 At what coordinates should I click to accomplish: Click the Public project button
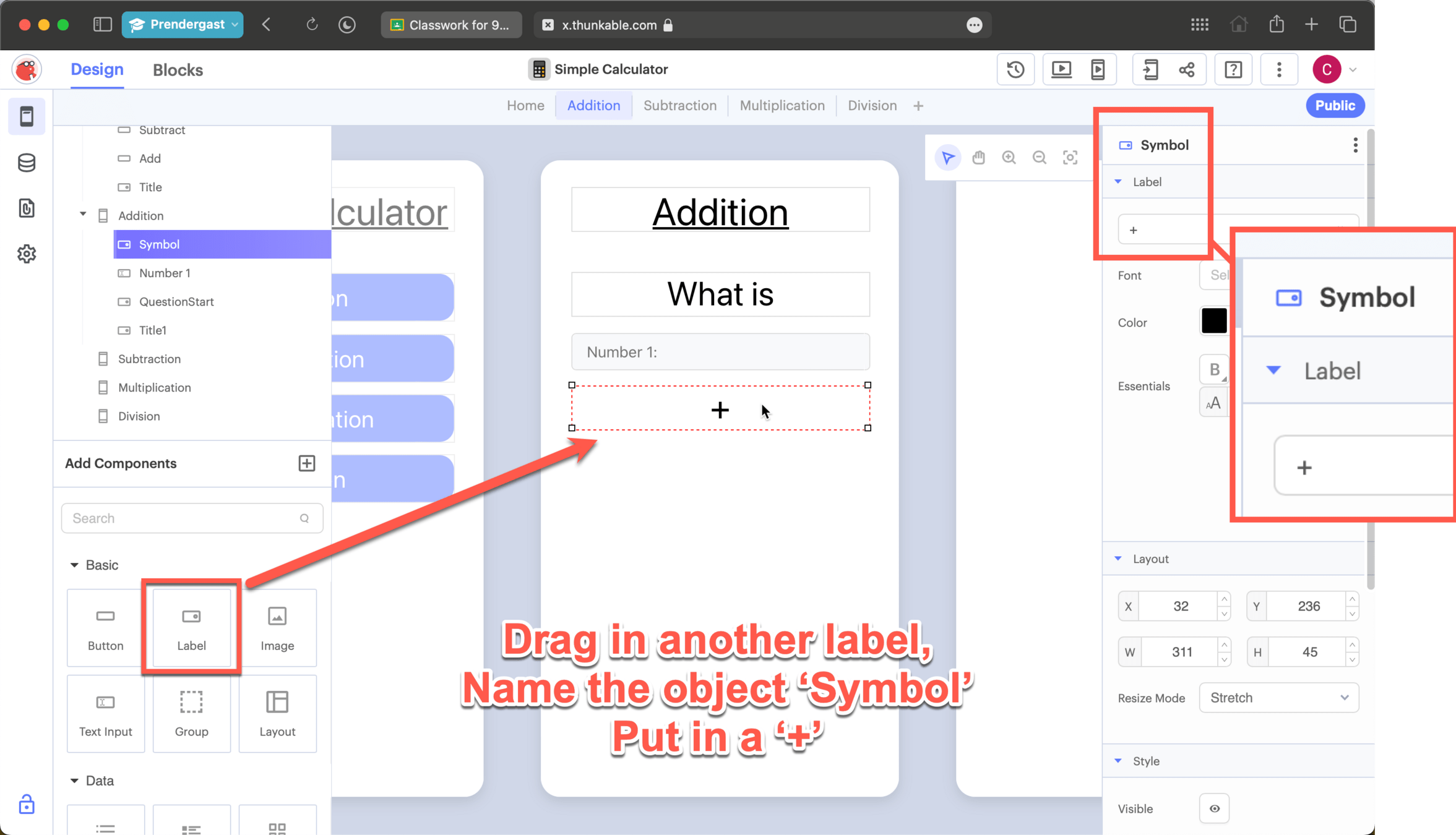pyautogui.click(x=1335, y=105)
